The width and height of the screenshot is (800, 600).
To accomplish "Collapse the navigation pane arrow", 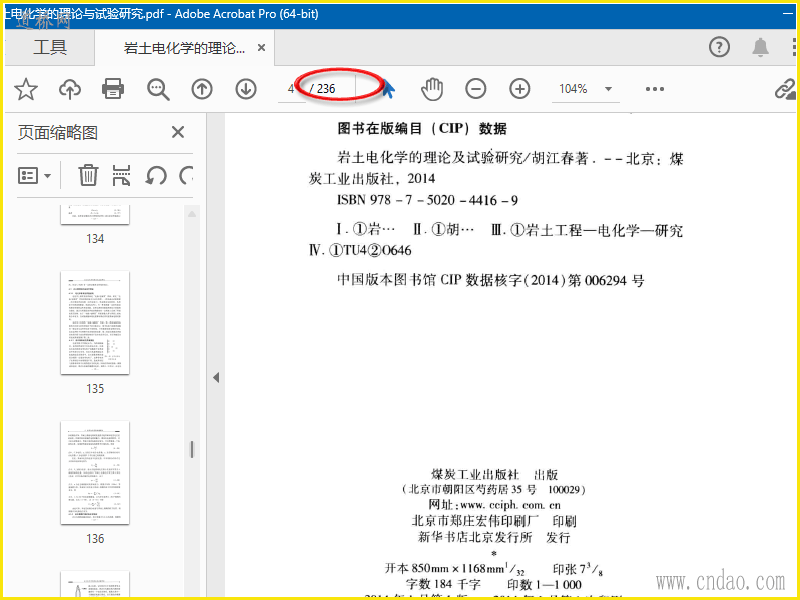I will click(x=216, y=378).
